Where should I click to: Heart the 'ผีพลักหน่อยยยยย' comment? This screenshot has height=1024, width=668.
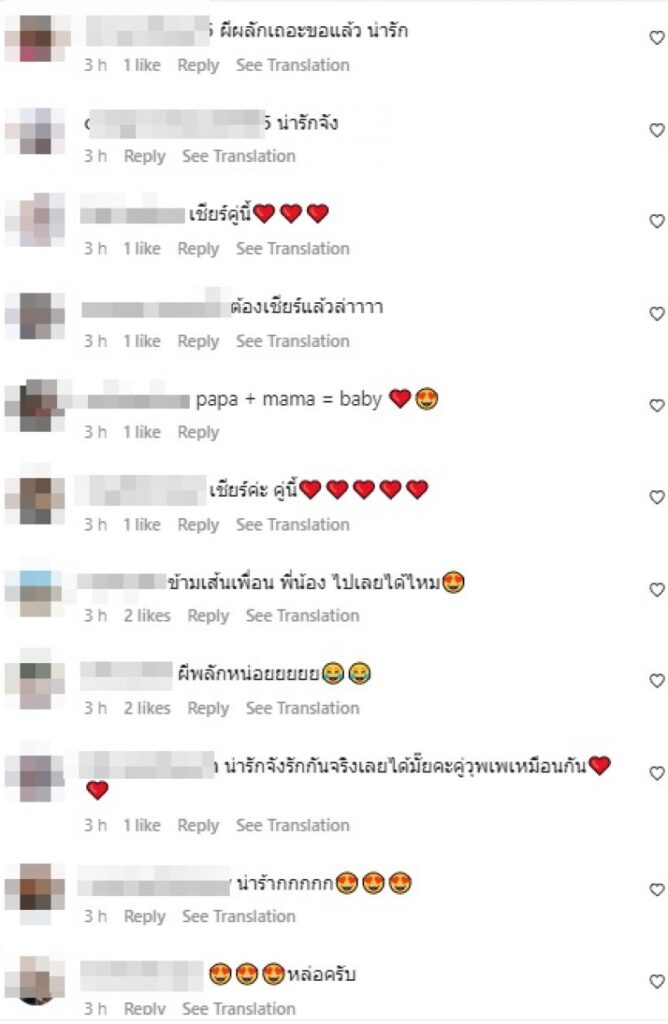click(x=656, y=681)
